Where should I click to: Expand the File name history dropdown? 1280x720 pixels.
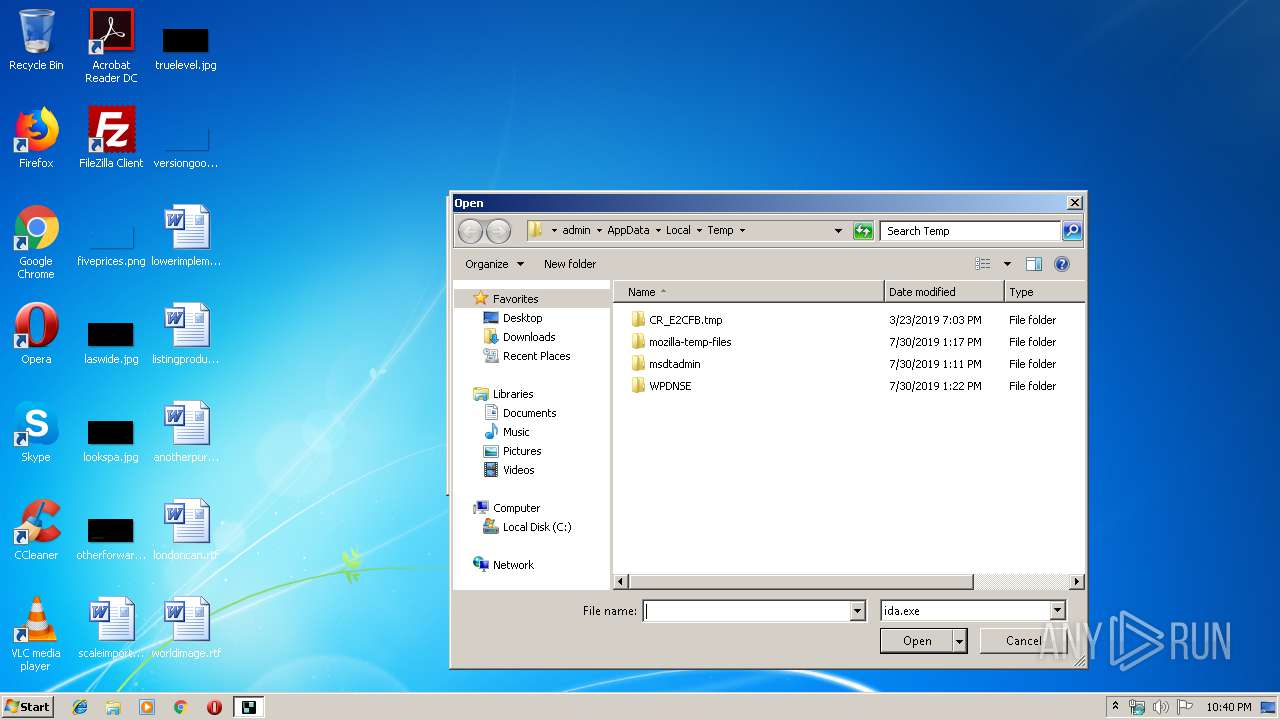click(x=857, y=611)
